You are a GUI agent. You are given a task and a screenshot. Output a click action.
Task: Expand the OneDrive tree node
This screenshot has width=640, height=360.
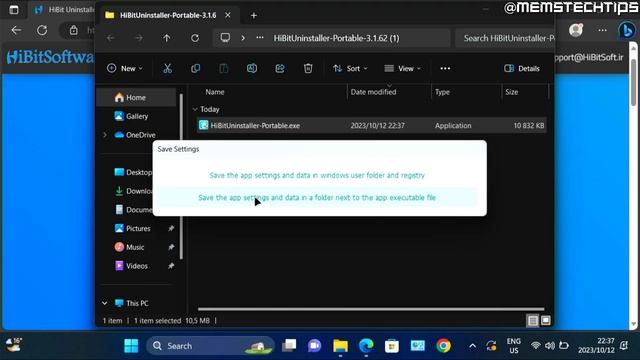105,135
